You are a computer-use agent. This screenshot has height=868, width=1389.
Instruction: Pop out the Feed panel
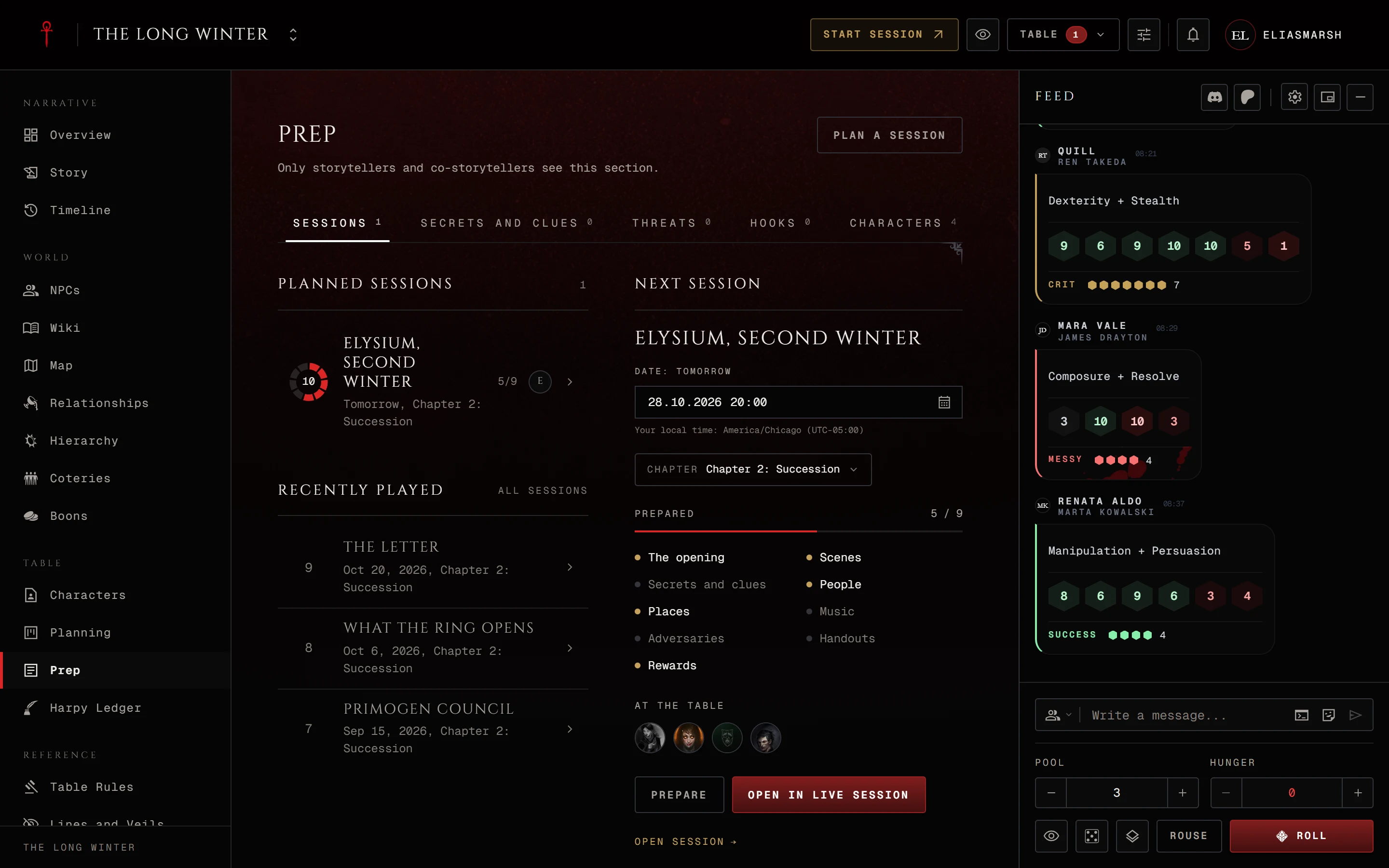[x=1328, y=97]
